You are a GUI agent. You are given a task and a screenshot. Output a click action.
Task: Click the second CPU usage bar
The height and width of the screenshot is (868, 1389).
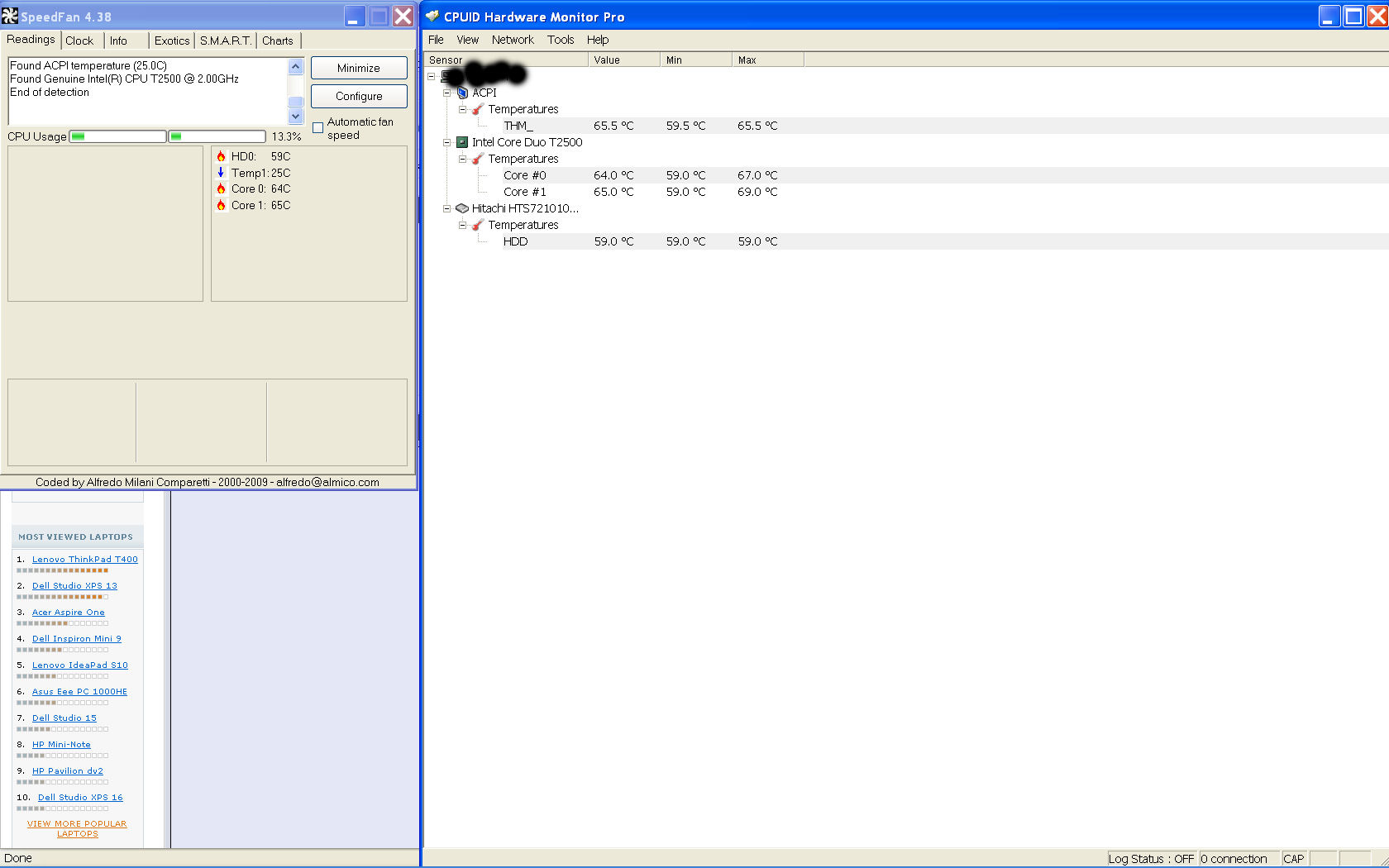(217, 136)
